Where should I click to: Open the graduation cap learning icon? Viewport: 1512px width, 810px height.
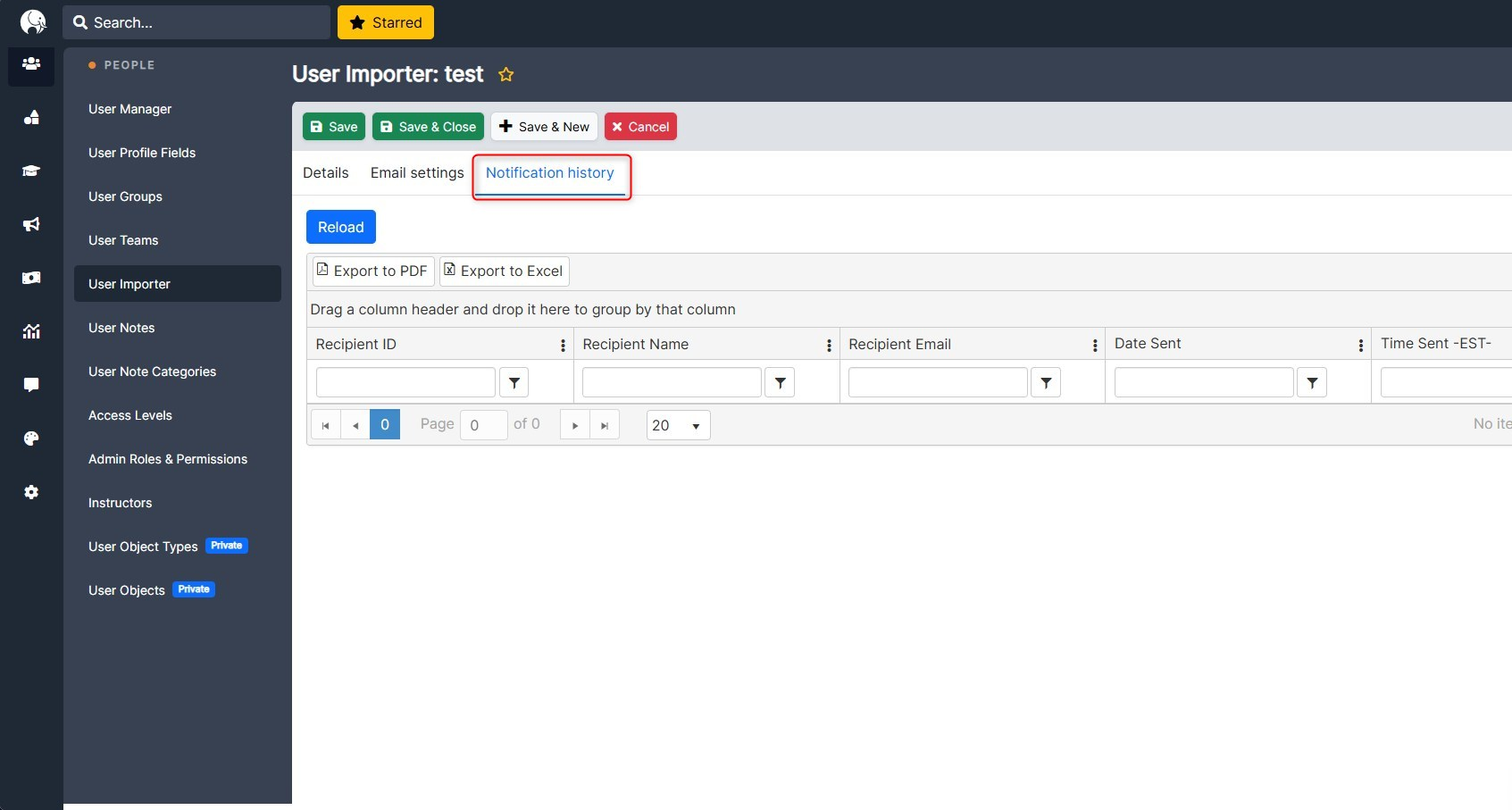[x=31, y=171]
